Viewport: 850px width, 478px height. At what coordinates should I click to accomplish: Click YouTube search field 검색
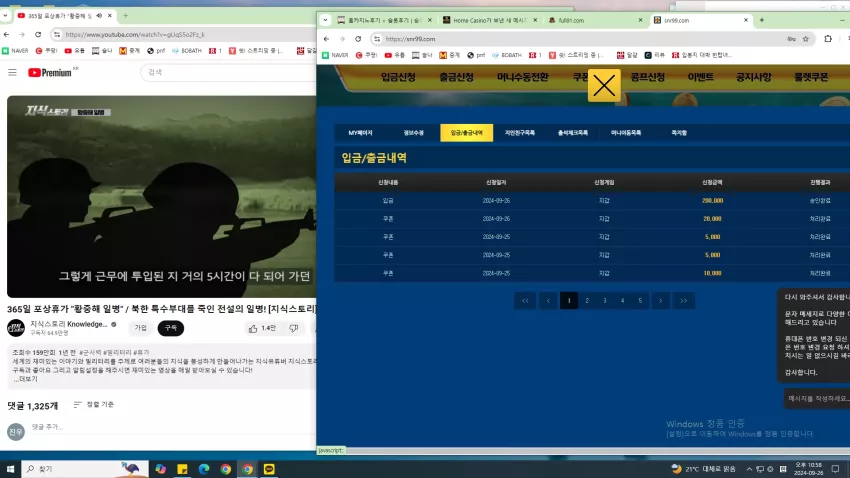click(x=228, y=72)
